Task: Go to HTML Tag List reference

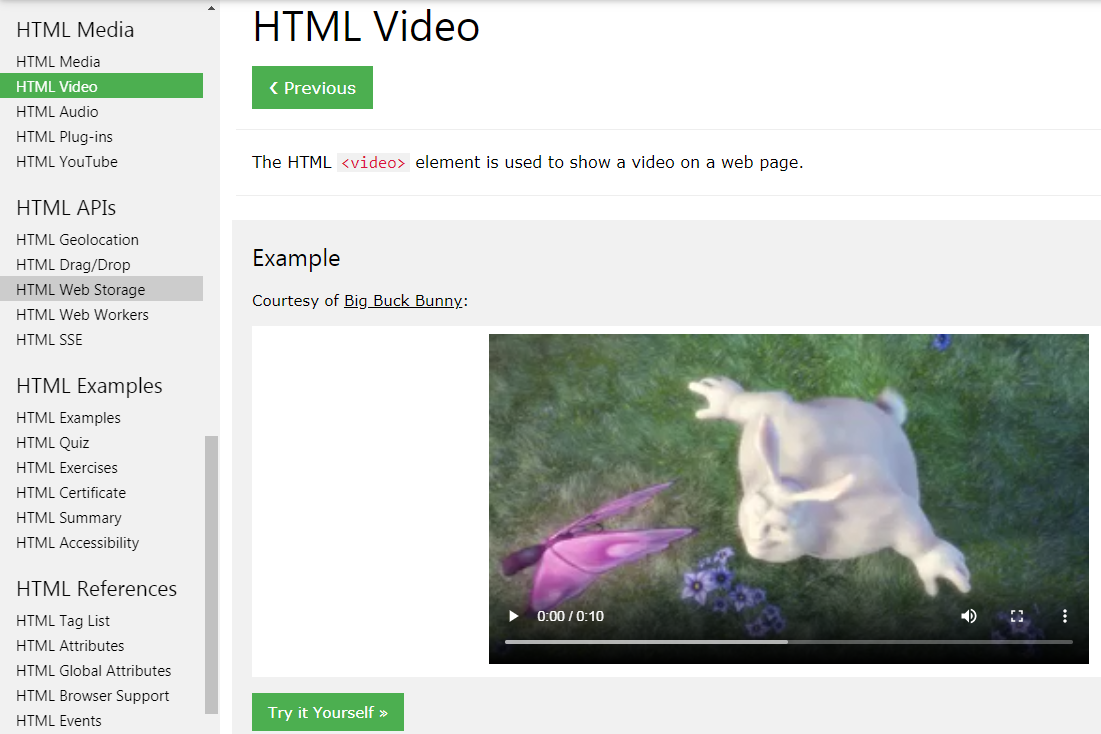Action: [62, 621]
